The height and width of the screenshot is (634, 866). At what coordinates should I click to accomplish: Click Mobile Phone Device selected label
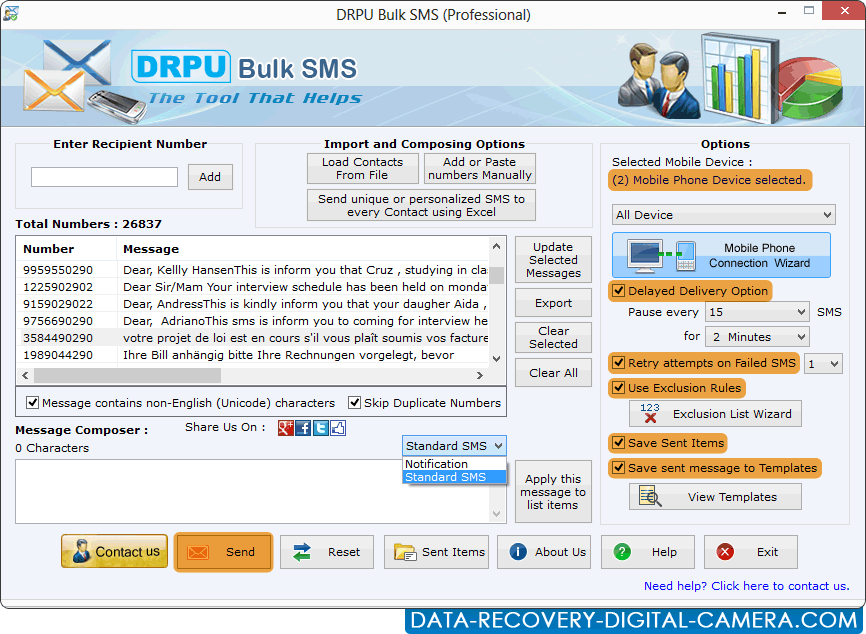pos(710,180)
